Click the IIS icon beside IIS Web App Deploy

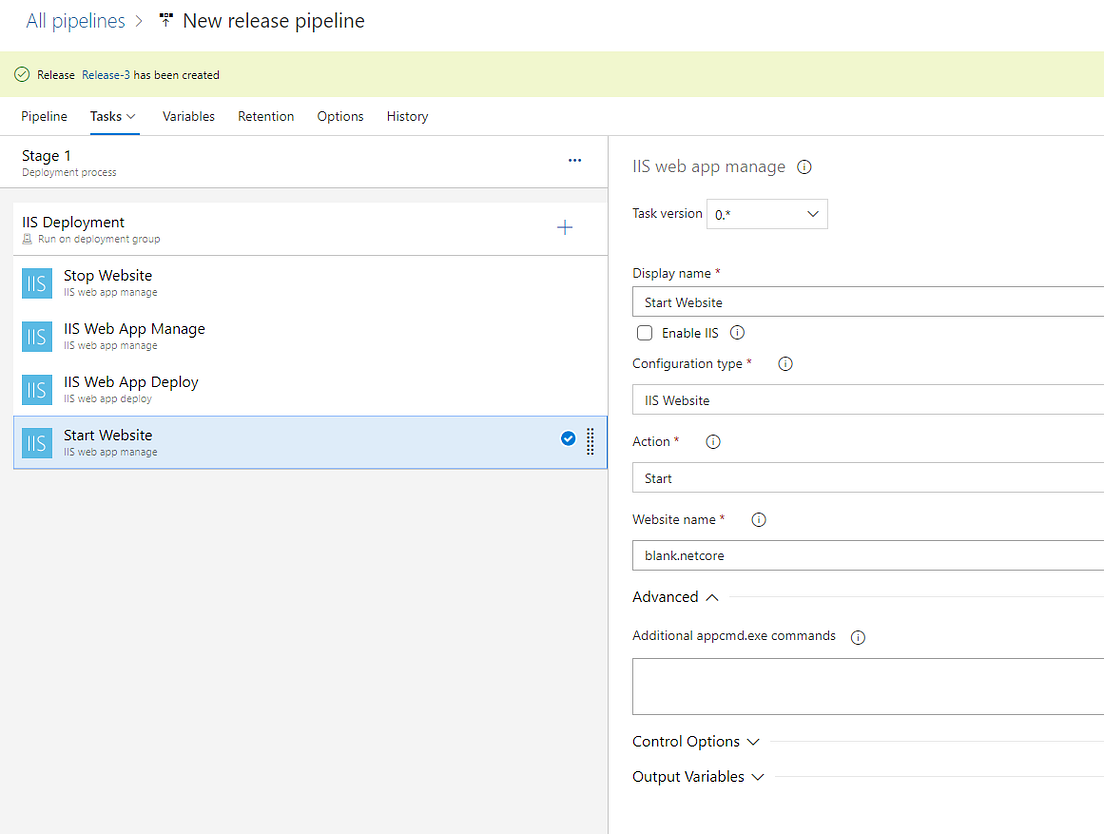[37, 389]
